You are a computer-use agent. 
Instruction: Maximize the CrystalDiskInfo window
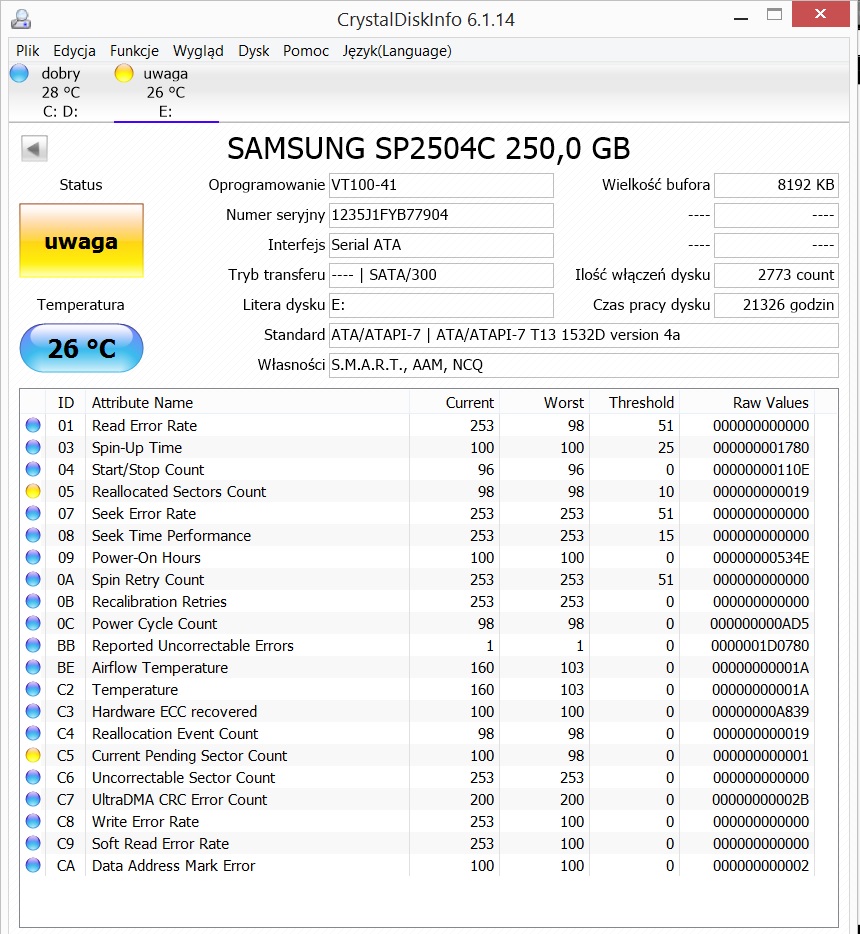pos(774,15)
